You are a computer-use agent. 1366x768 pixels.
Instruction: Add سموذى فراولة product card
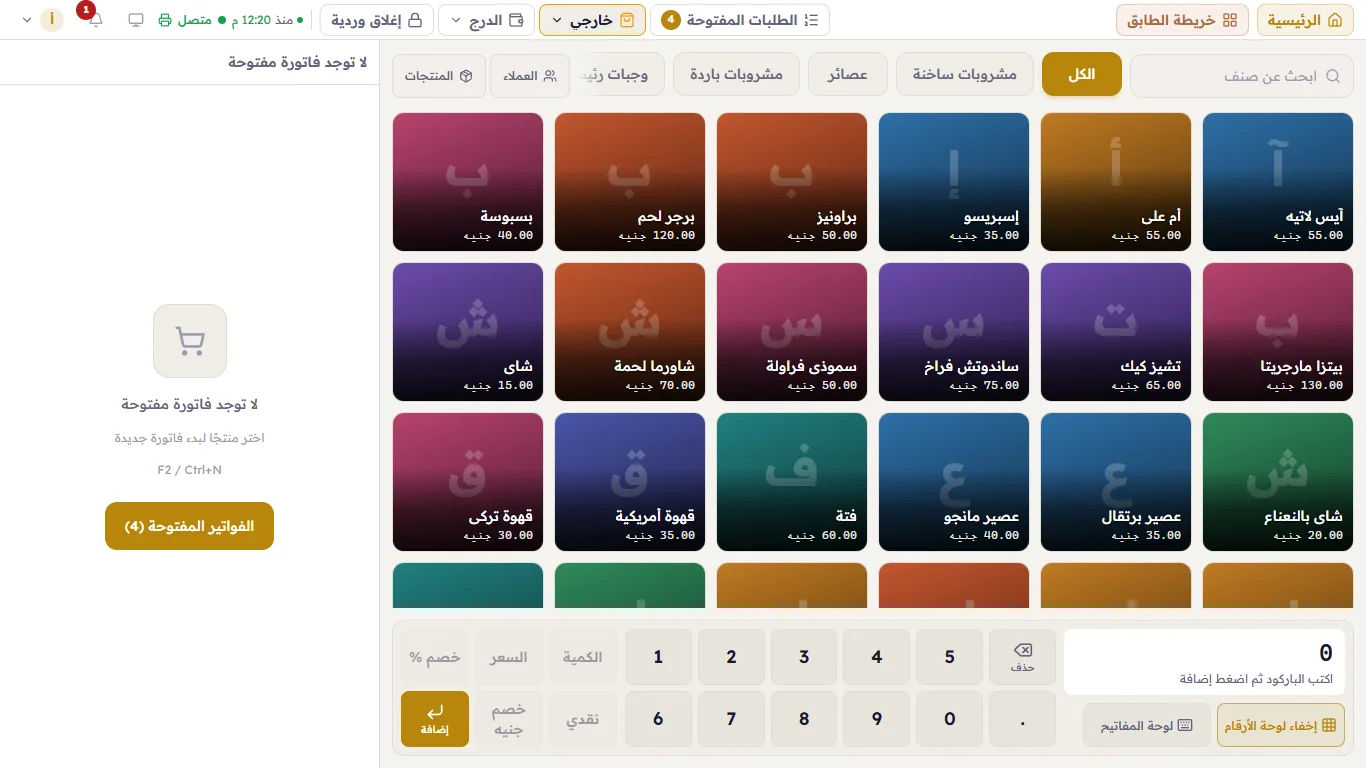point(792,332)
